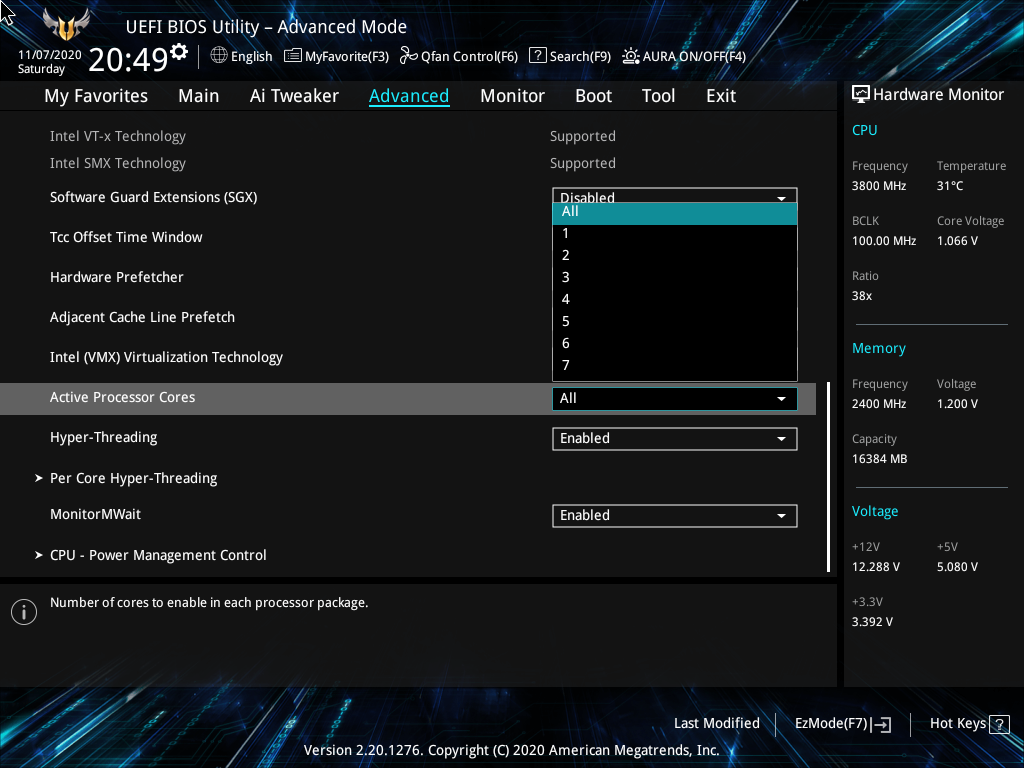Expand Per Core Hyper-Threading submenu

click(x=133, y=478)
